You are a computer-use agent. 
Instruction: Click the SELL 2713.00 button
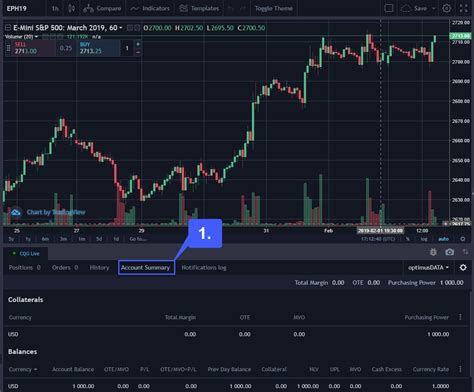point(33,48)
